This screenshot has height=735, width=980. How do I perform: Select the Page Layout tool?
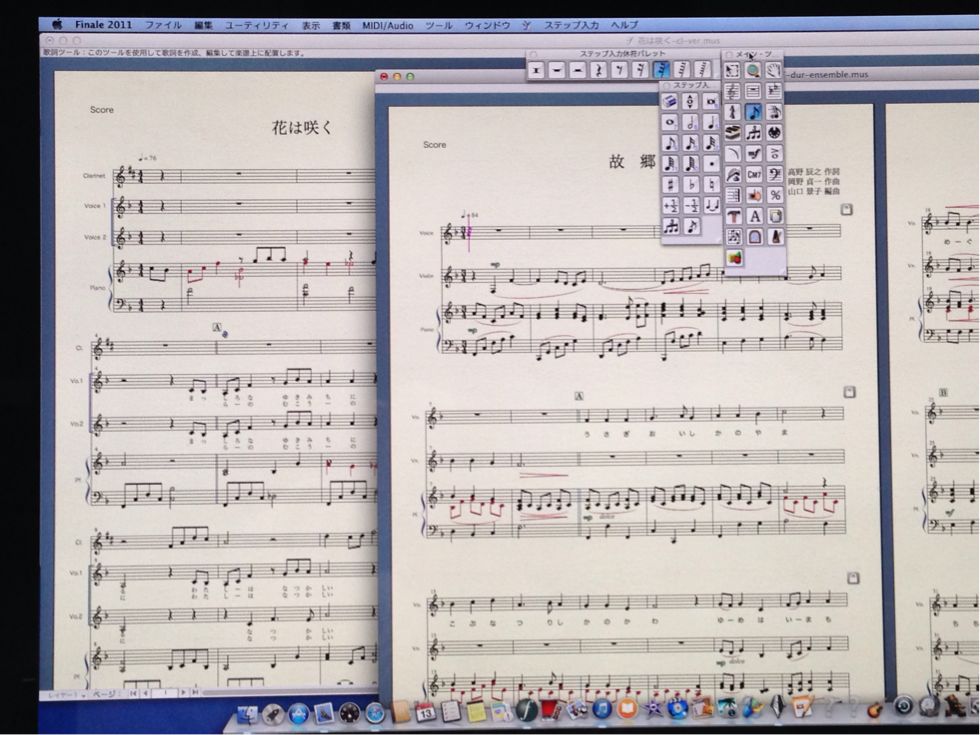(x=775, y=216)
